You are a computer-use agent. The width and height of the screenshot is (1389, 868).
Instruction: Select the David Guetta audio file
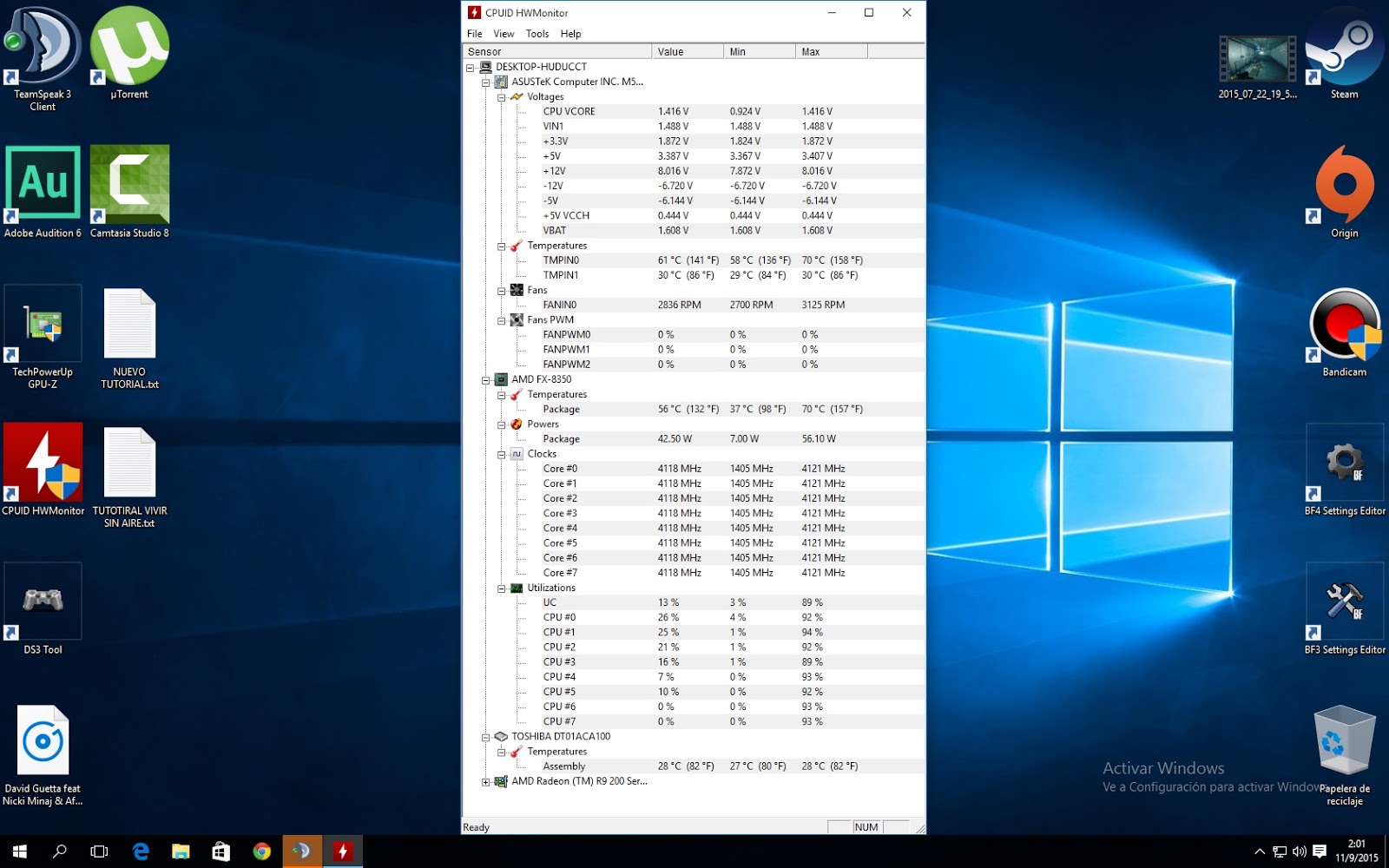(43, 755)
